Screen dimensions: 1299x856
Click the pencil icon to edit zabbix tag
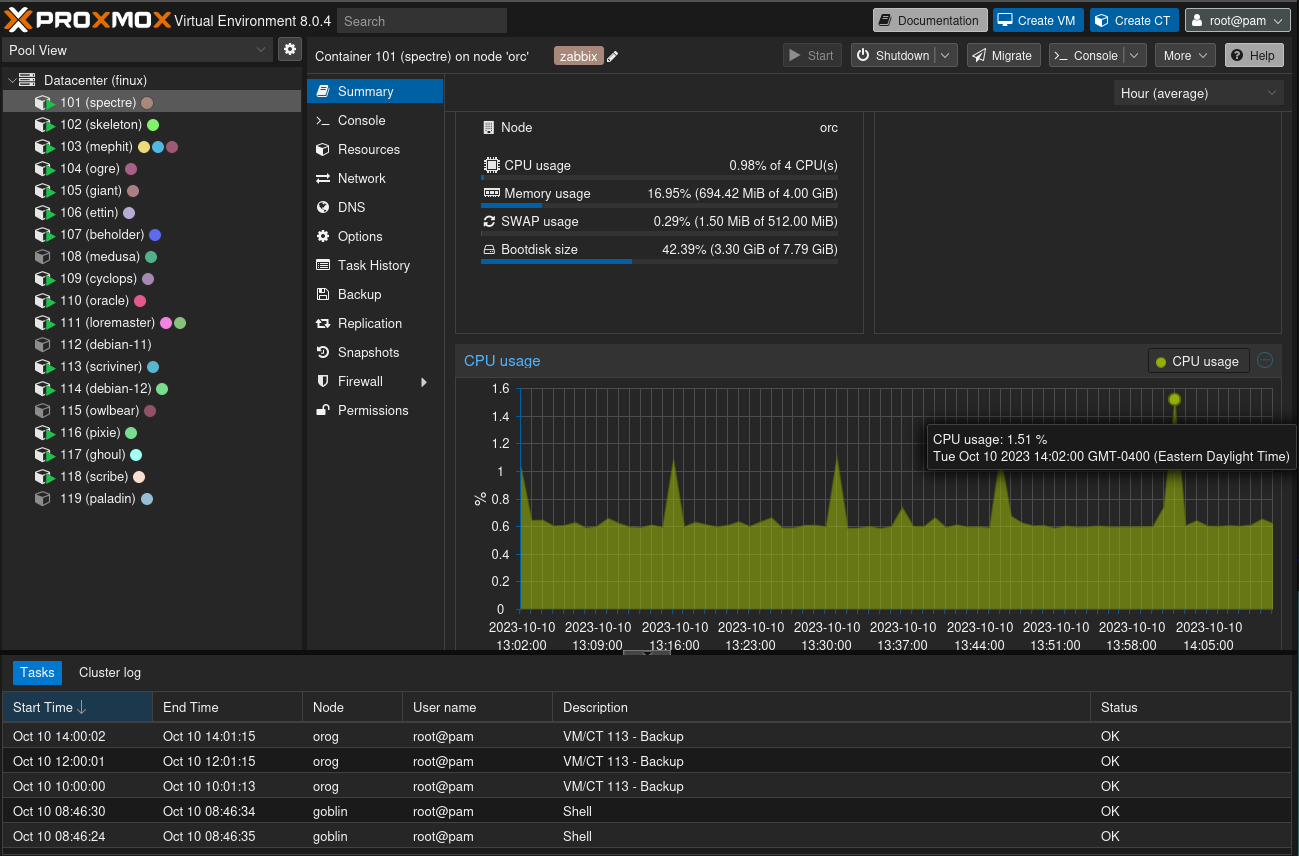coord(613,57)
